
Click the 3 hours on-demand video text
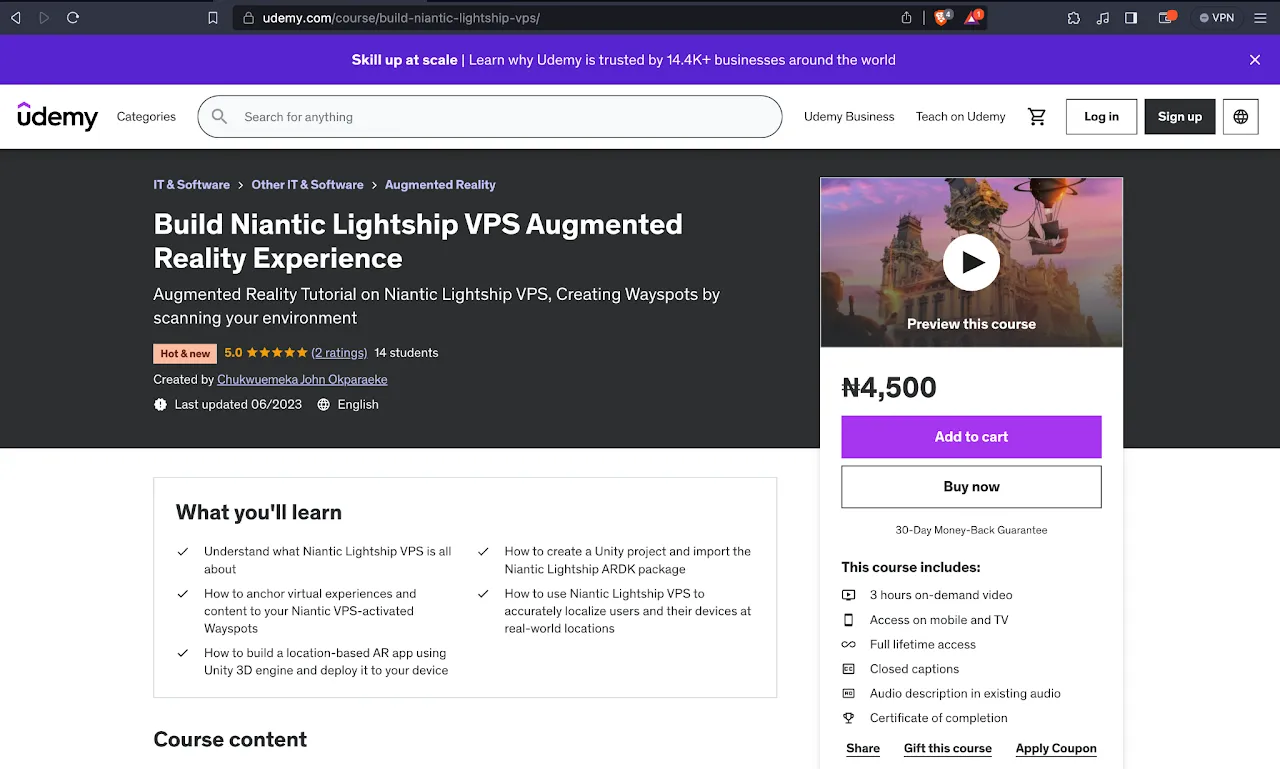(x=941, y=595)
